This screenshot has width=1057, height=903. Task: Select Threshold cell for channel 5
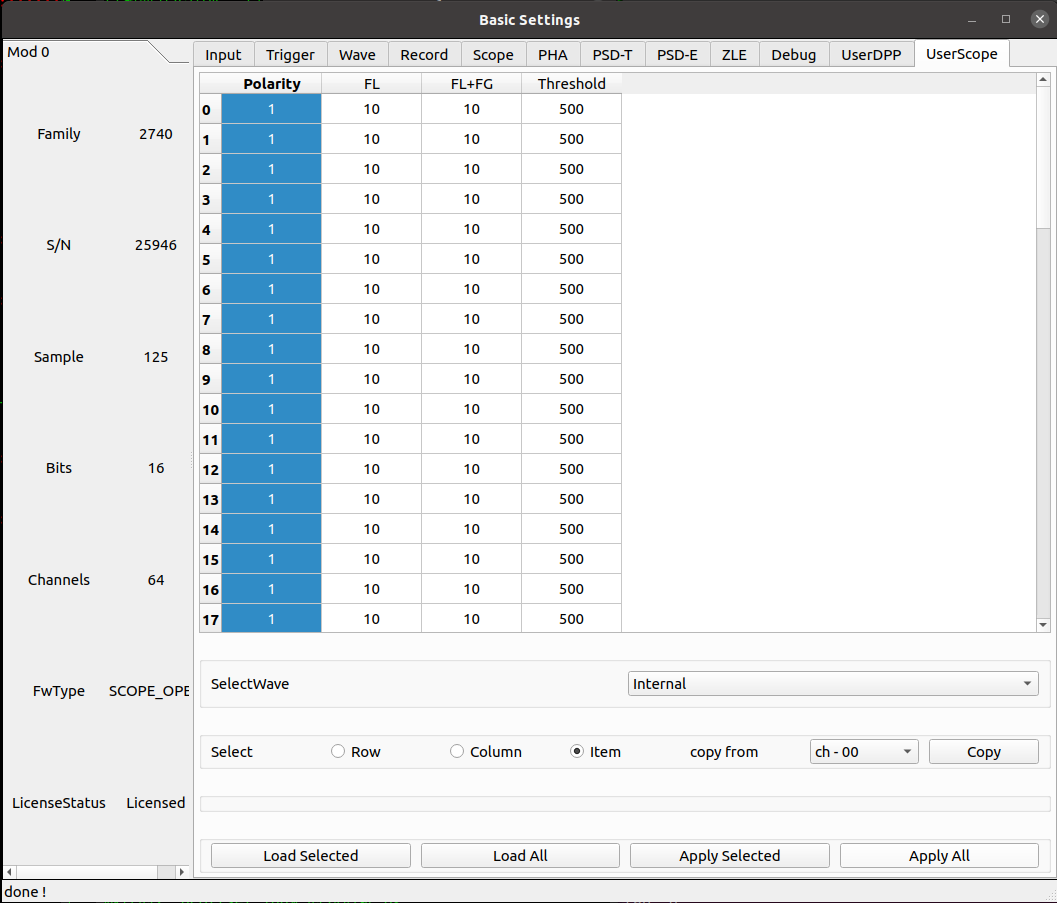tap(571, 259)
